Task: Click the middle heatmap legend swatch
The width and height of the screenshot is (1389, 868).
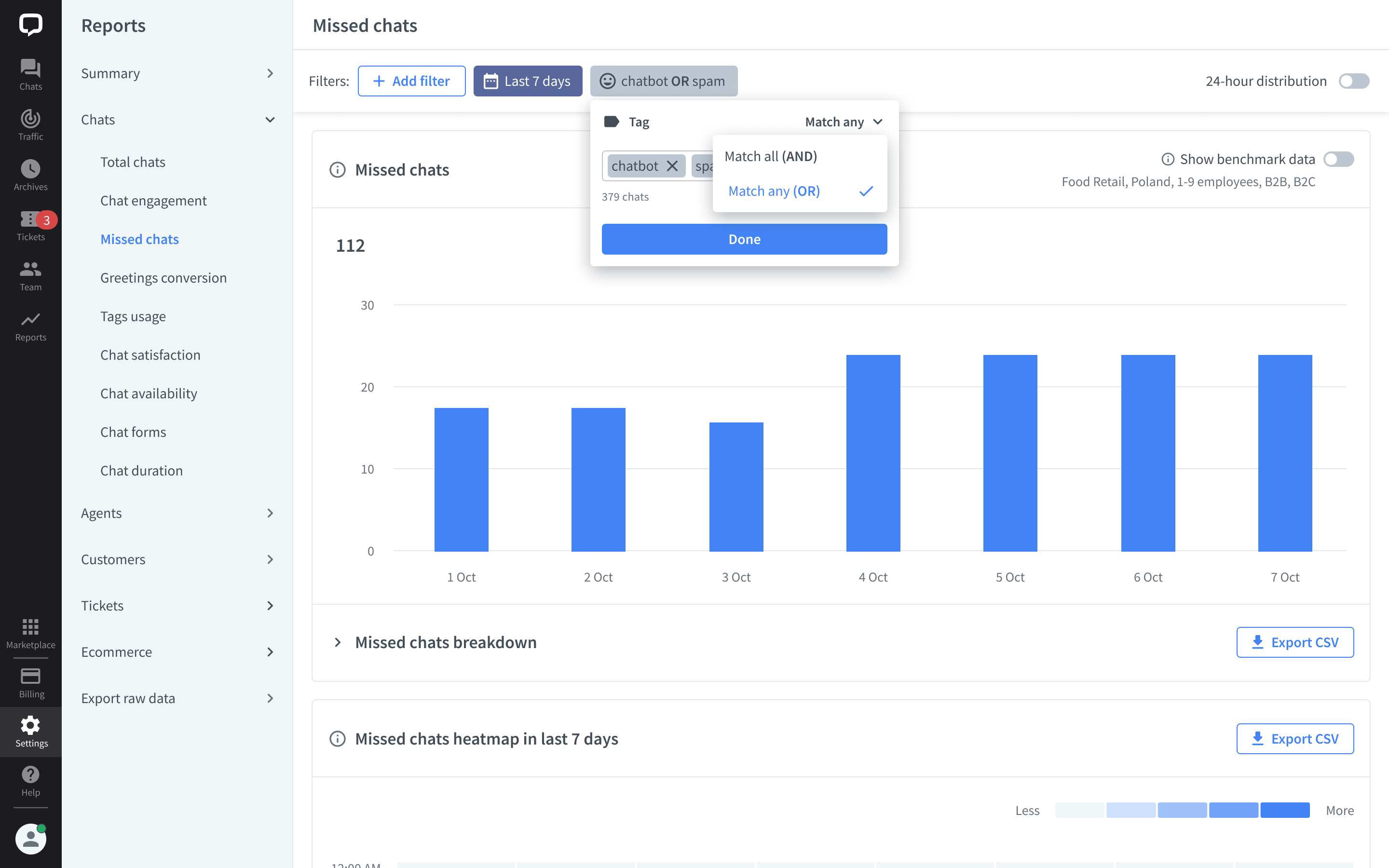Action: coord(1183,810)
